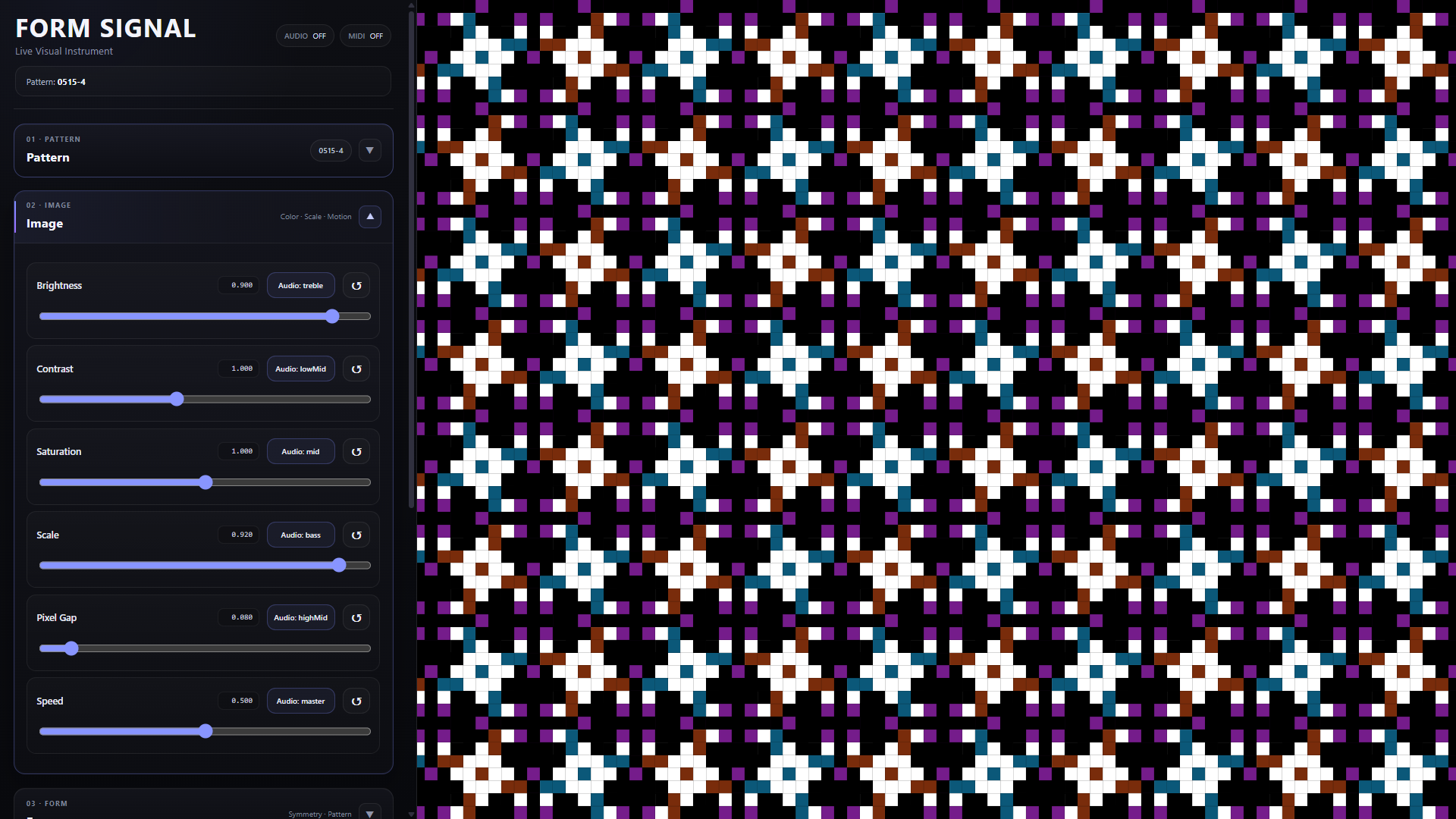Adjust the Brightness slider
Image resolution: width=1456 pixels, height=819 pixels.
click(x=205, y=316)
